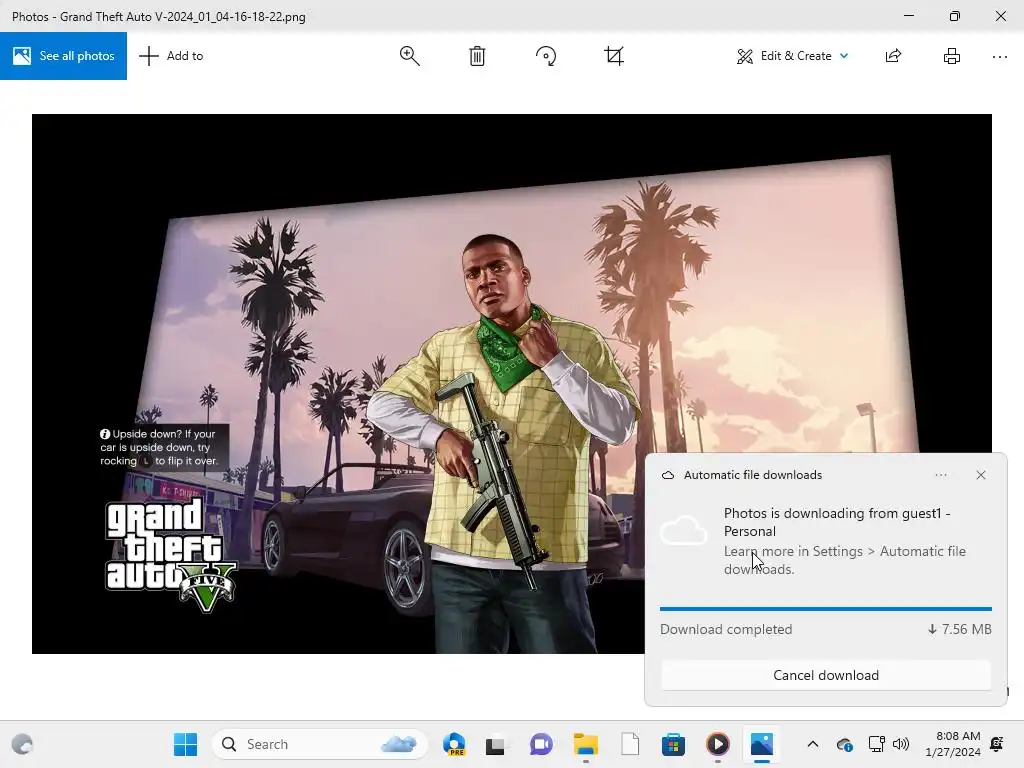This screenshot has height=768, width=1024.
Task: Click the Photos is downloading message
Action: pyautogui.click(x=837, y=522)
